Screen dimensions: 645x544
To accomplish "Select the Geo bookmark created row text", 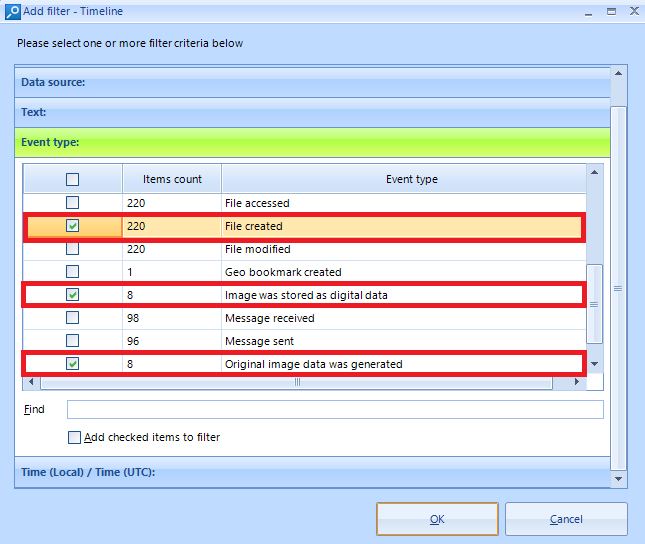I will pos(283,272).
